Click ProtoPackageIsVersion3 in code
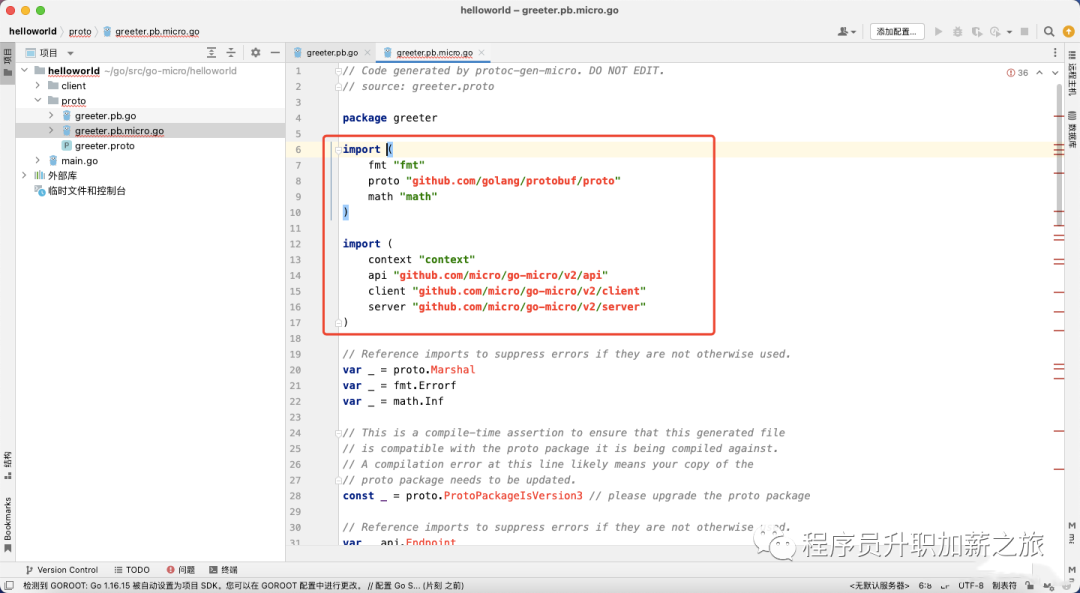This screenshot has height=593, width=1080. coord(513,496)
